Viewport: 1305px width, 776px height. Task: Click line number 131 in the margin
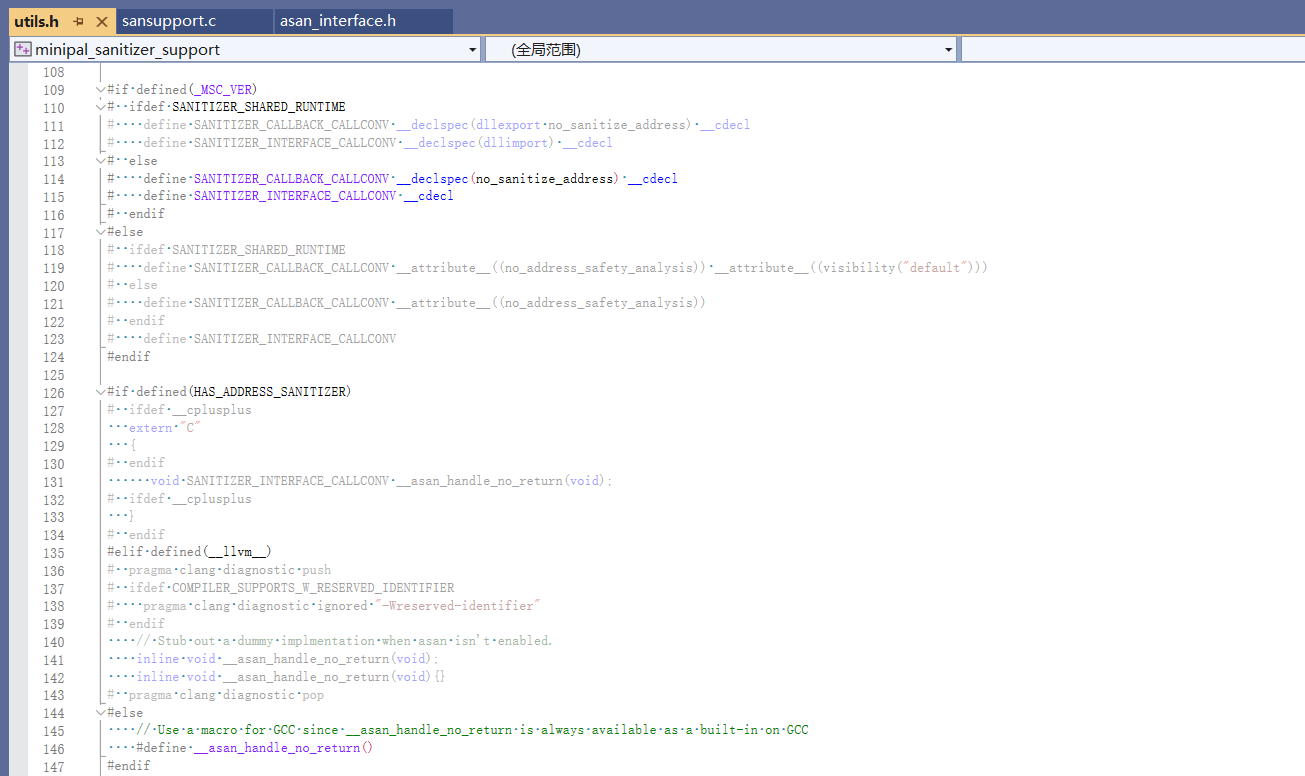pyautogui.click(x=54, y=480)
